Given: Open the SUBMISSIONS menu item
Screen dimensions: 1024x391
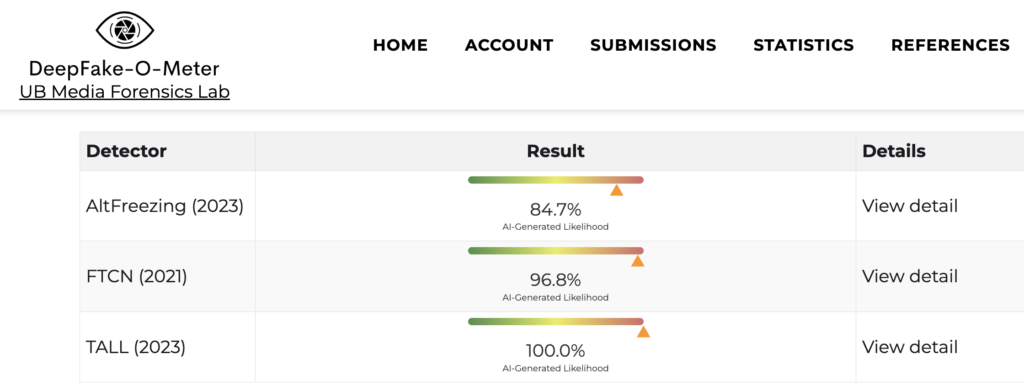Looking at the screenshot, I should [x=653, y=45].
